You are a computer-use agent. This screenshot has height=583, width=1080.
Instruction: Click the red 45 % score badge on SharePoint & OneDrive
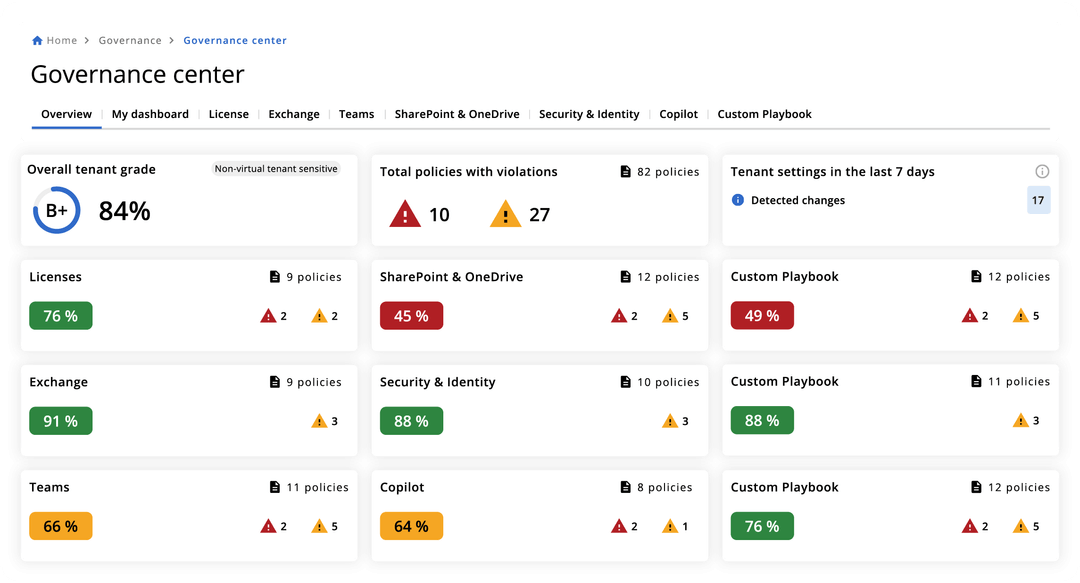click(x=411, y=315)
